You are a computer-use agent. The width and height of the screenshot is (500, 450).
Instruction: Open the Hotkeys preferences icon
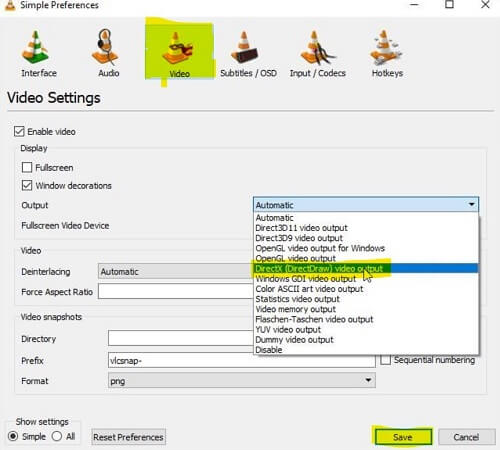(386, 48)
